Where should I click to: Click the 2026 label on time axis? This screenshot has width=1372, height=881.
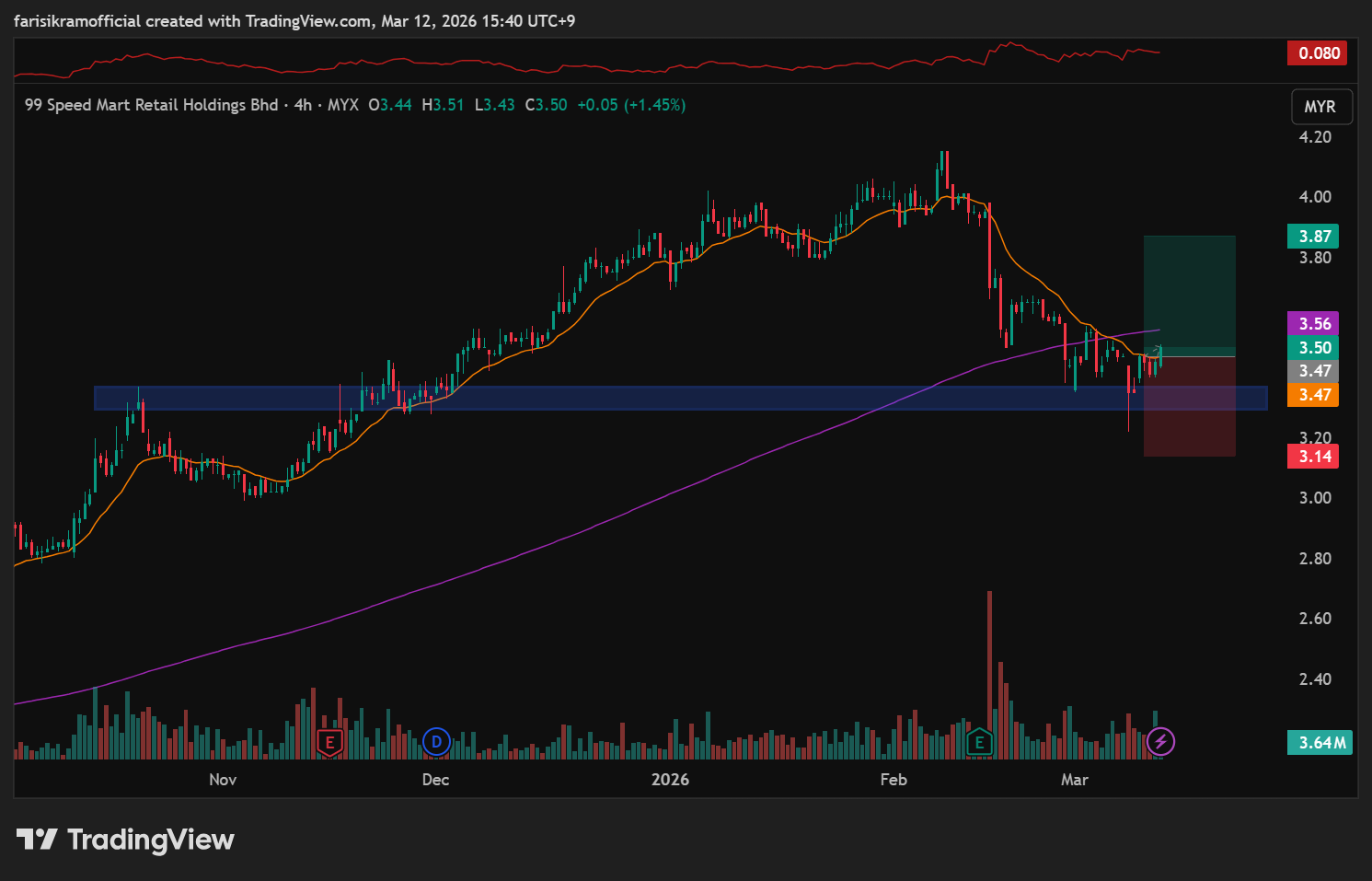coord(670,780)
